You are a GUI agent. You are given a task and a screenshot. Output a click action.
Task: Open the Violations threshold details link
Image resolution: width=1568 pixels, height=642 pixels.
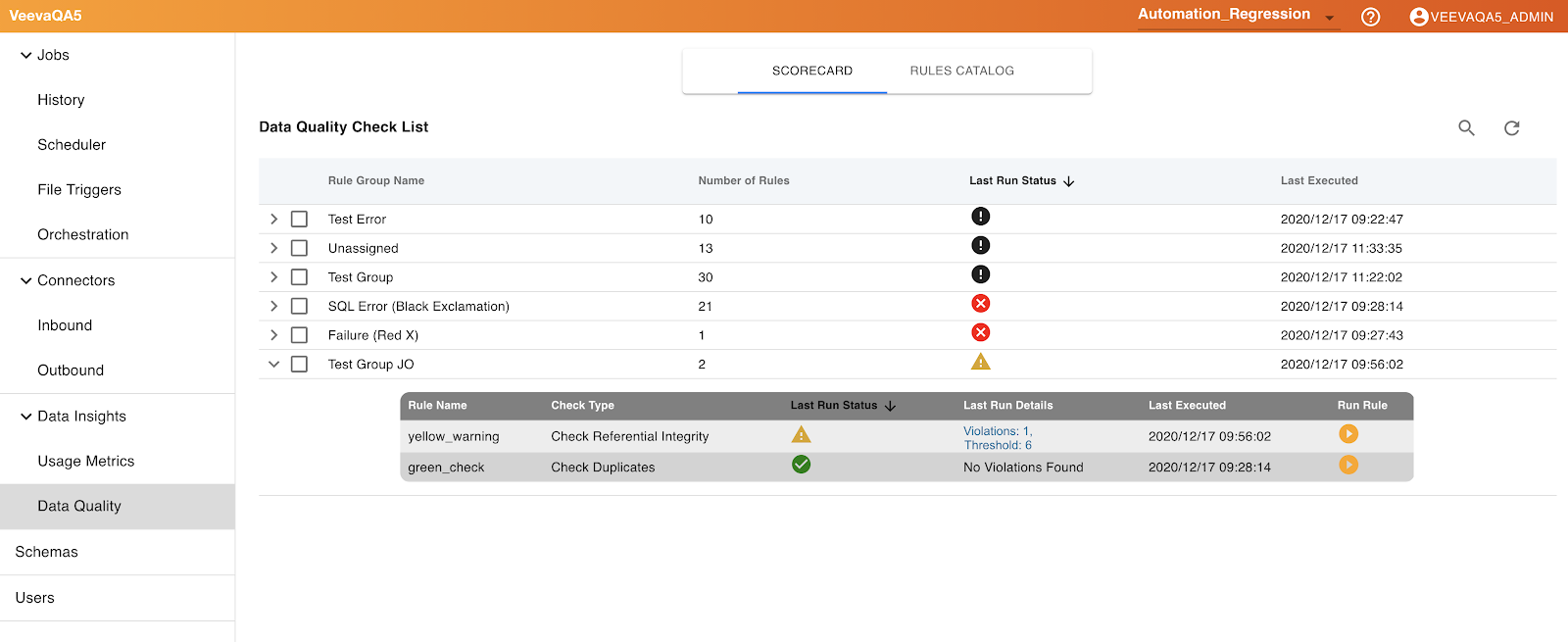coord(998,438)
